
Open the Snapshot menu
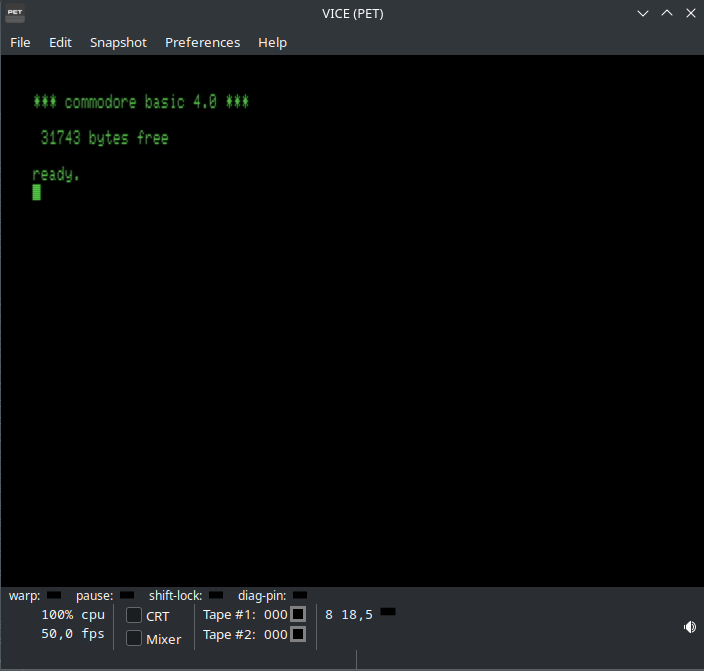click(118, 42)
